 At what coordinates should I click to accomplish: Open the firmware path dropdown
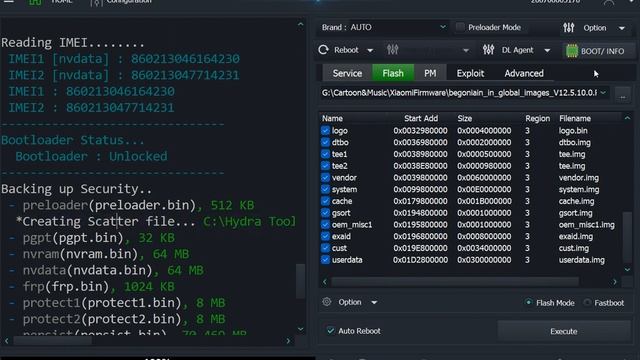coord(603,93)
